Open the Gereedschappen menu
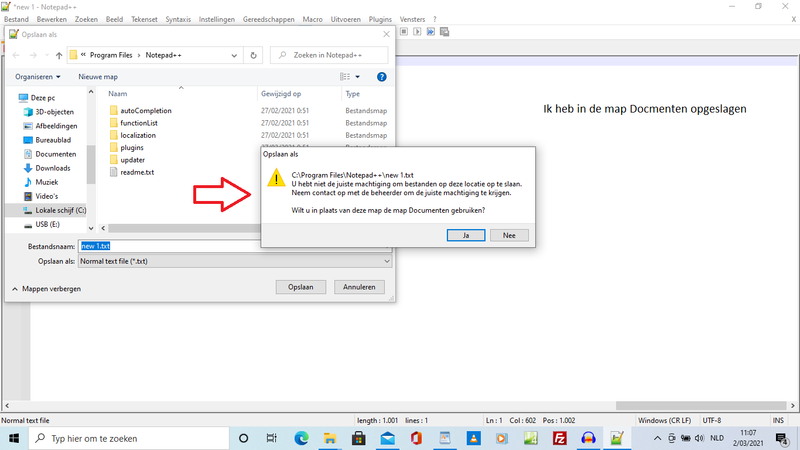 click(268, 19)
